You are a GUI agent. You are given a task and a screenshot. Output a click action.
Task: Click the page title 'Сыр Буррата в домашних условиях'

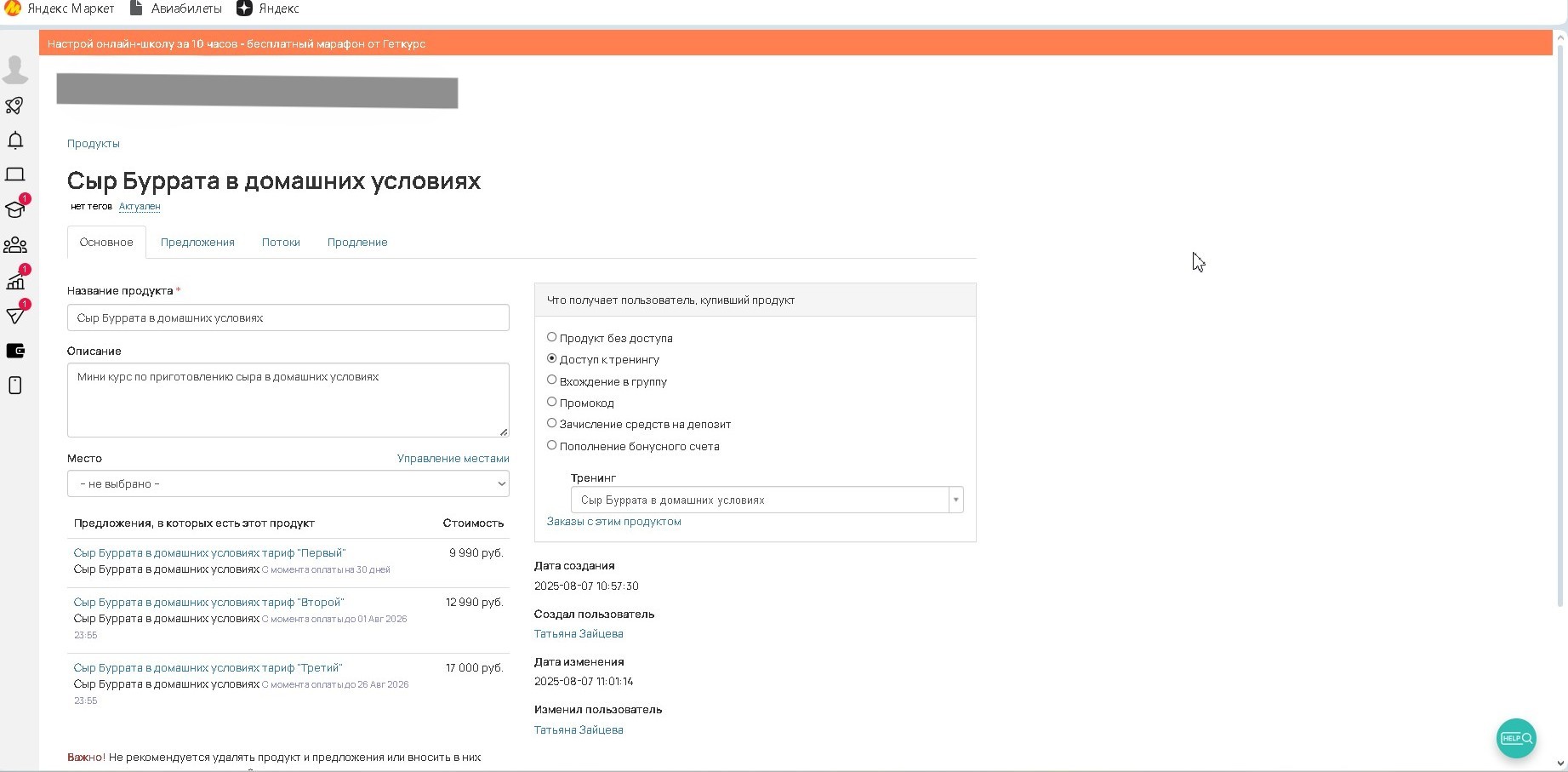[x=274, y=180]
